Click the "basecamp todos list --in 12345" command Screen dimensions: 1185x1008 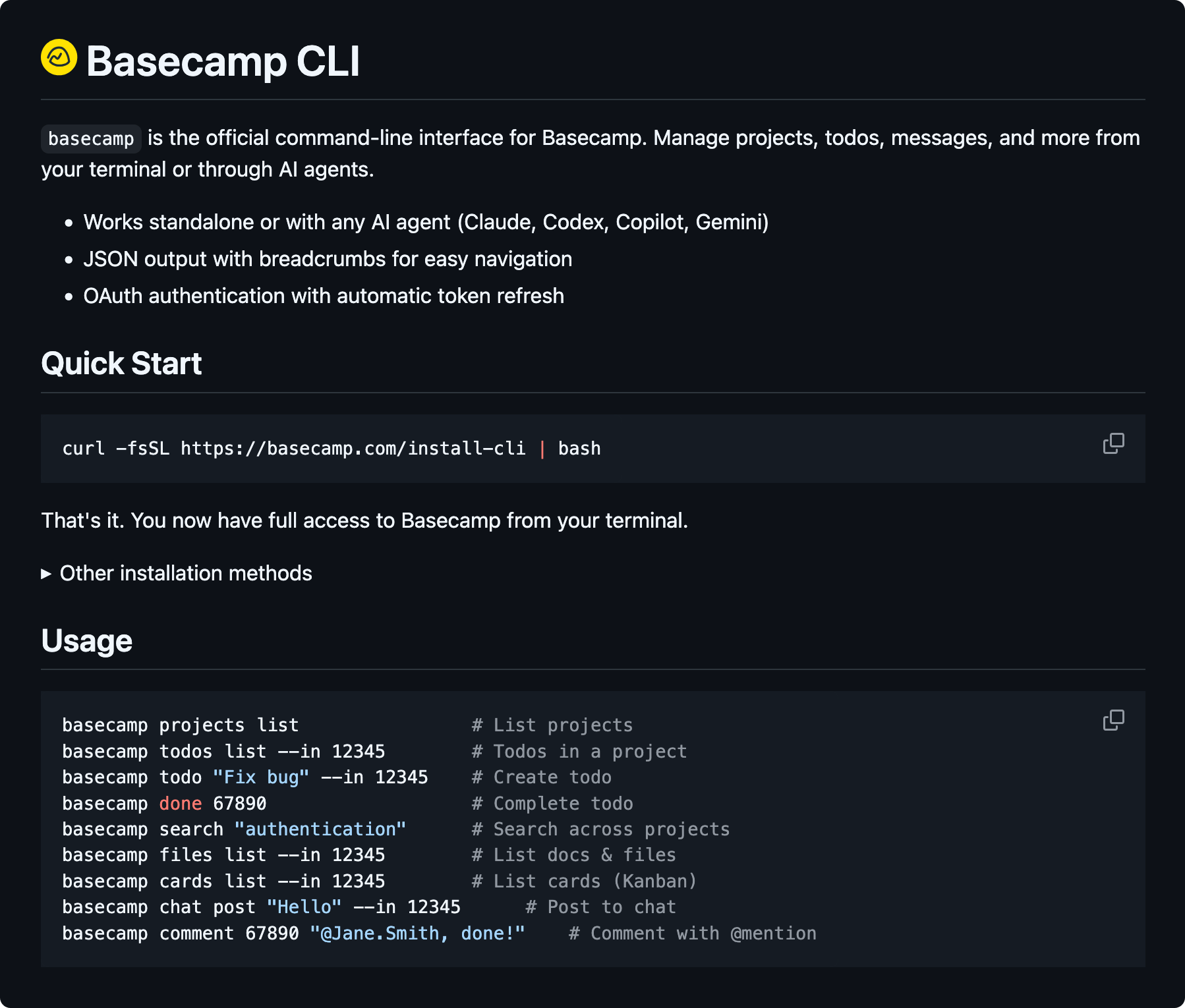tap(223, 751)
